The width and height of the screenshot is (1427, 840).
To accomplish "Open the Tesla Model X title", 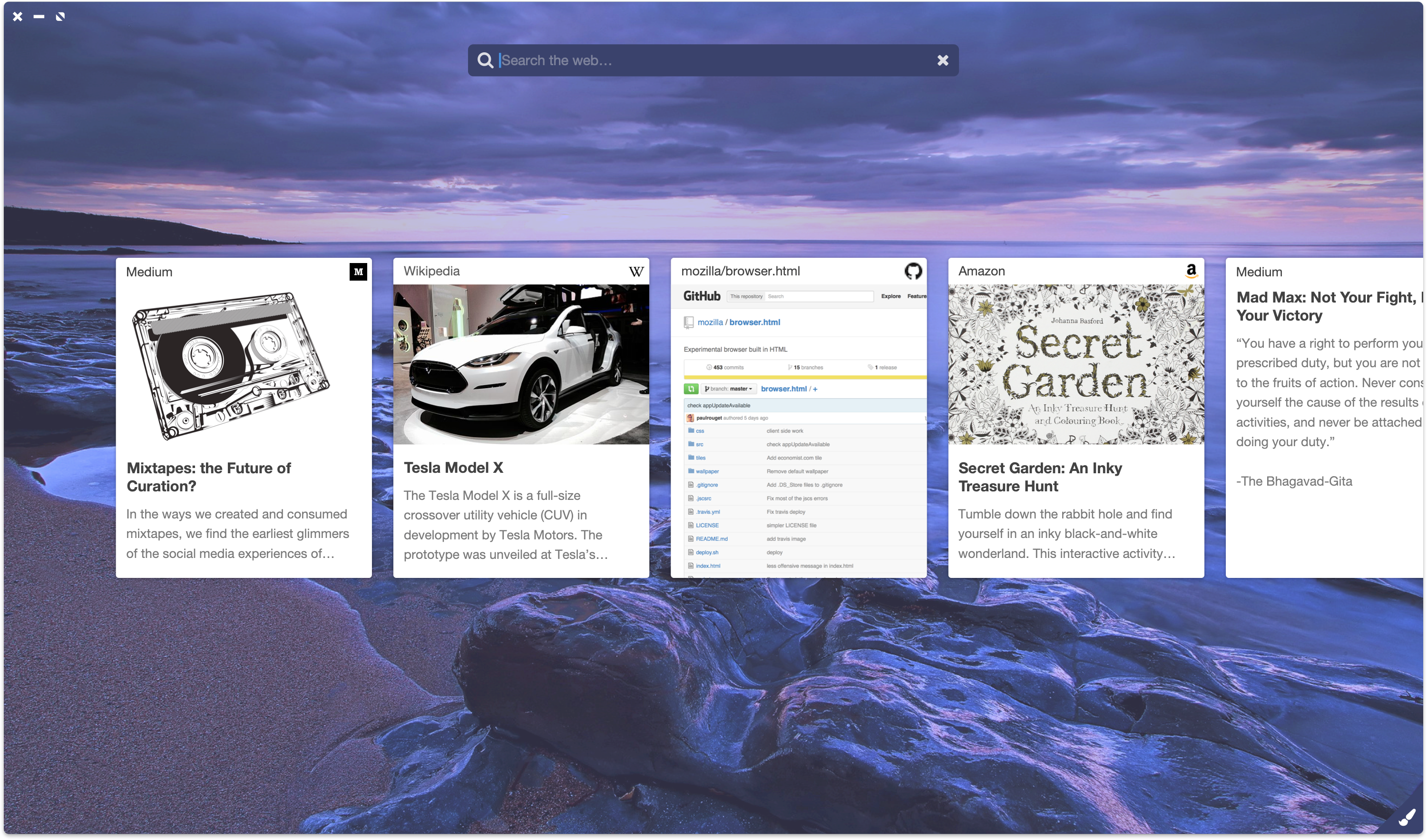I will pyautogui.click(x=453, y=467).
